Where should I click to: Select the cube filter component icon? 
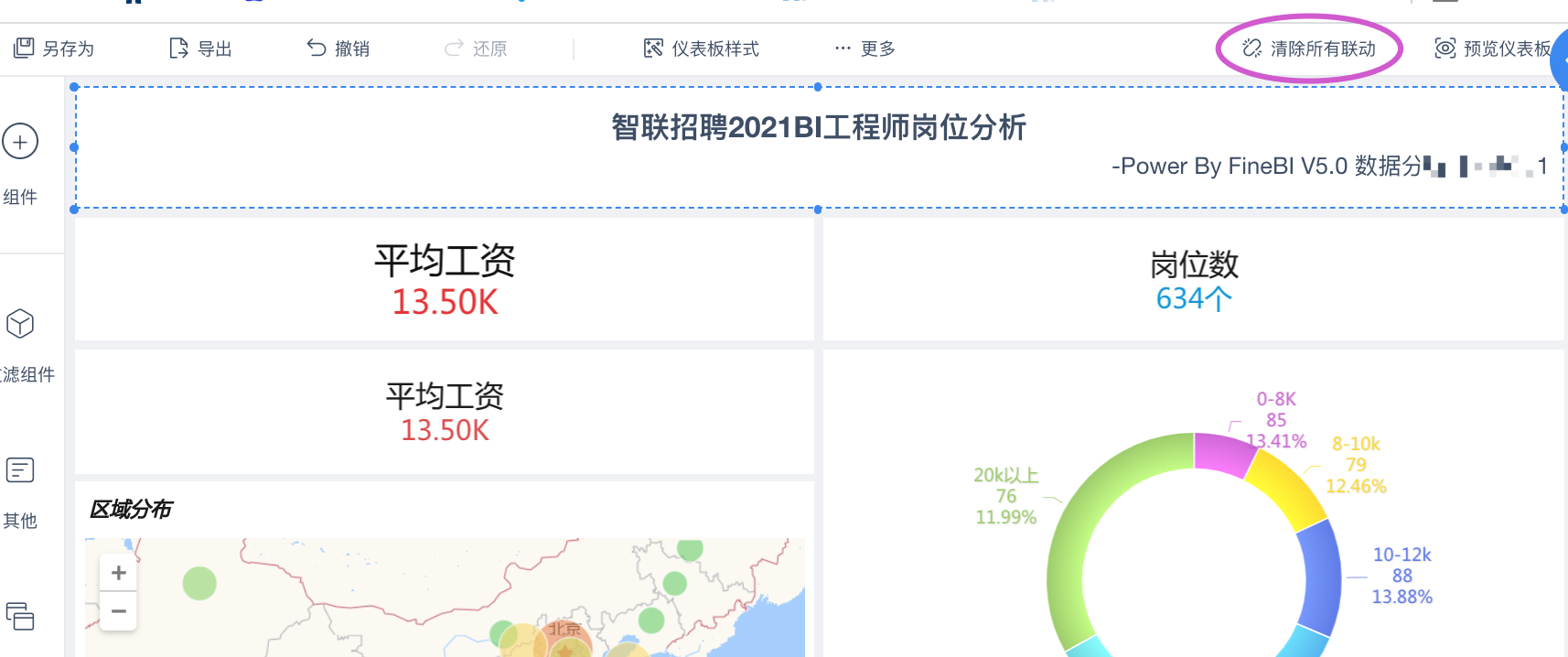click(x=20, y=323)
